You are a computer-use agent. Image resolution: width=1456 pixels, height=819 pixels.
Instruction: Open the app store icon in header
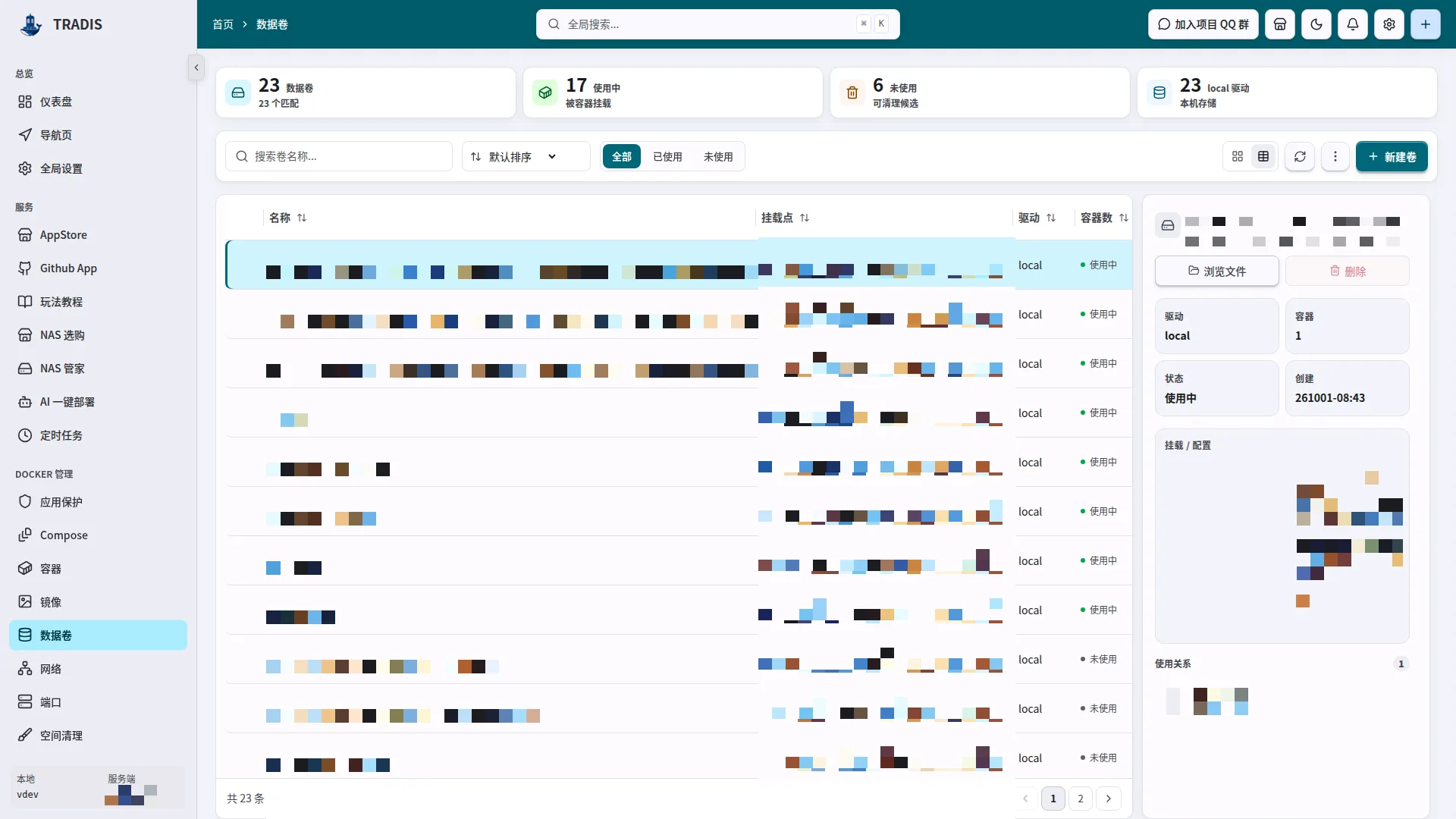1280,24
